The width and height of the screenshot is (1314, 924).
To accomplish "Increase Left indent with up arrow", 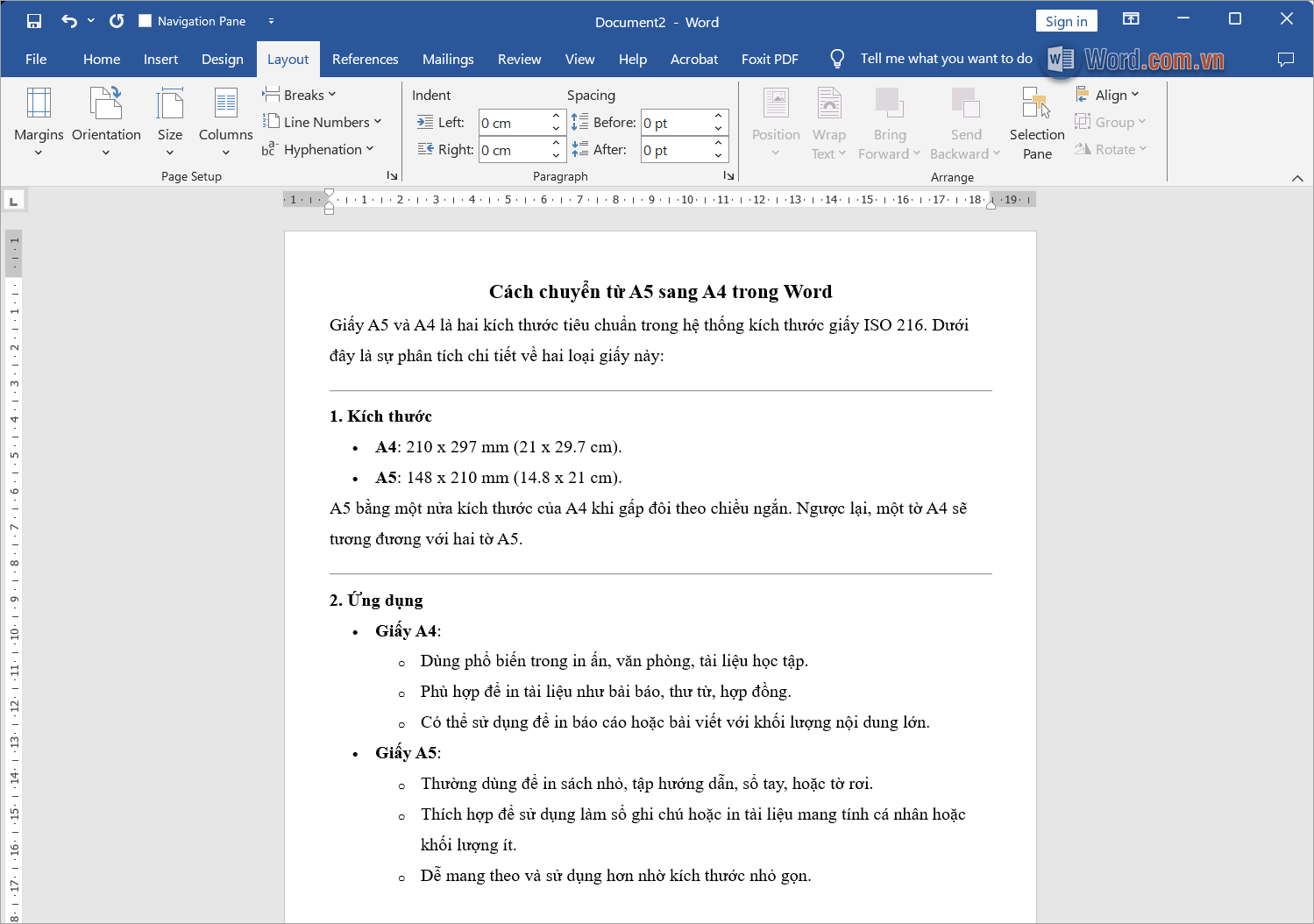I will pyautogui.click(x=556, y=116).
